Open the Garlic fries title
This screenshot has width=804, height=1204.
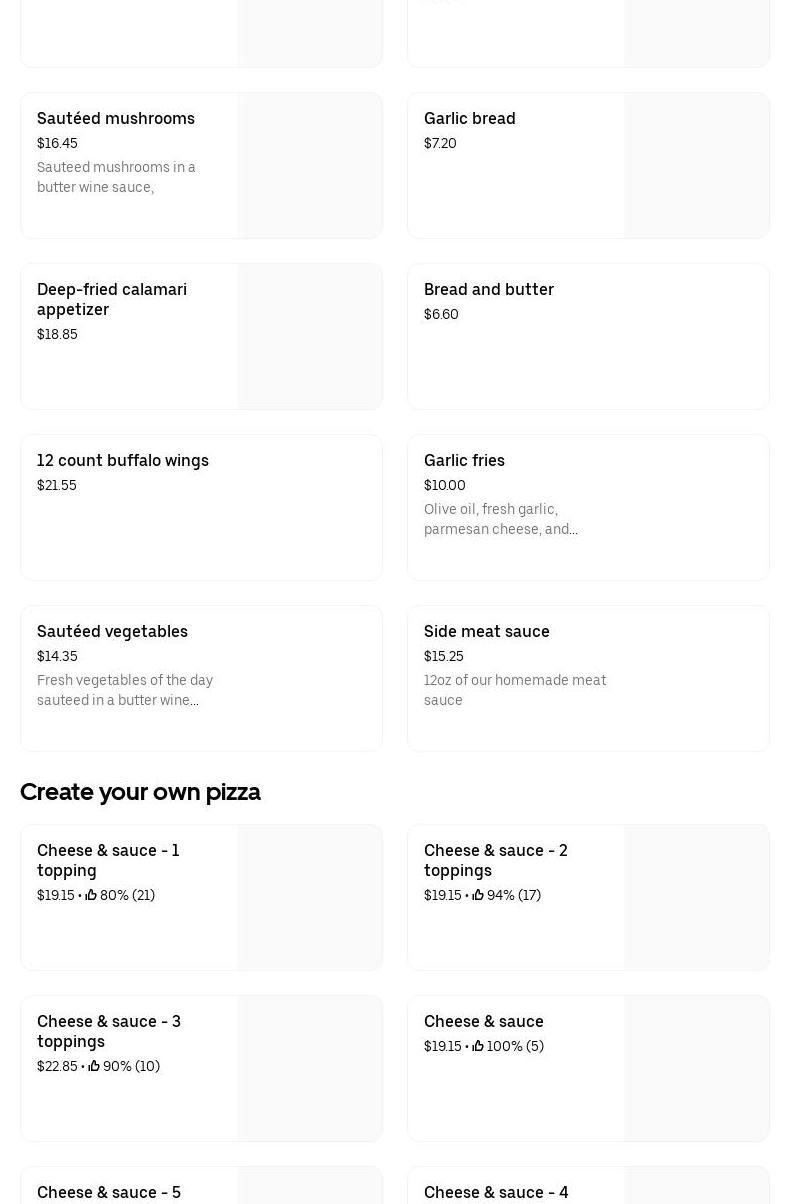[464, 460]
